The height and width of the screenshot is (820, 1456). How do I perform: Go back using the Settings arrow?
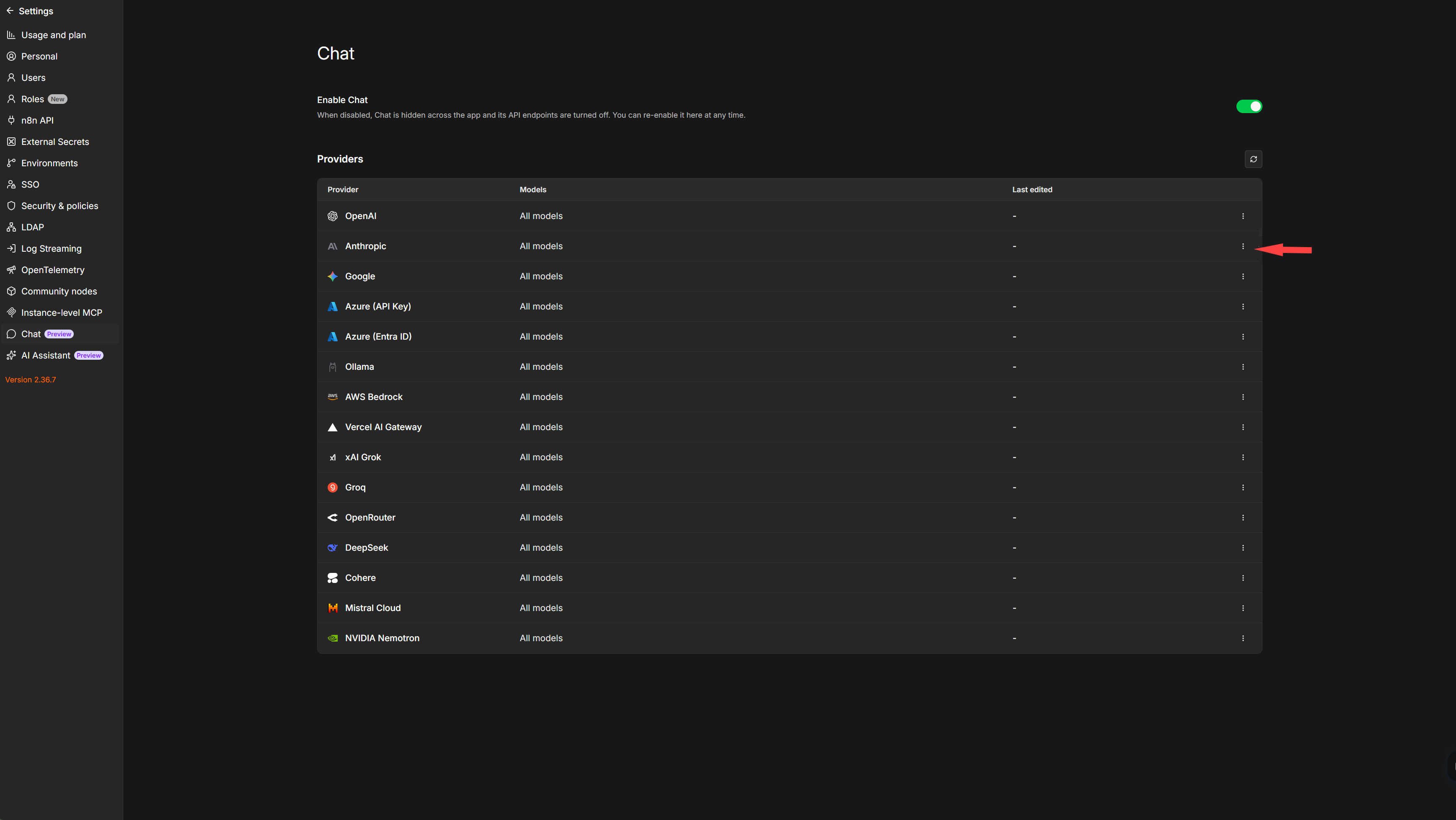tap(10, 11)
